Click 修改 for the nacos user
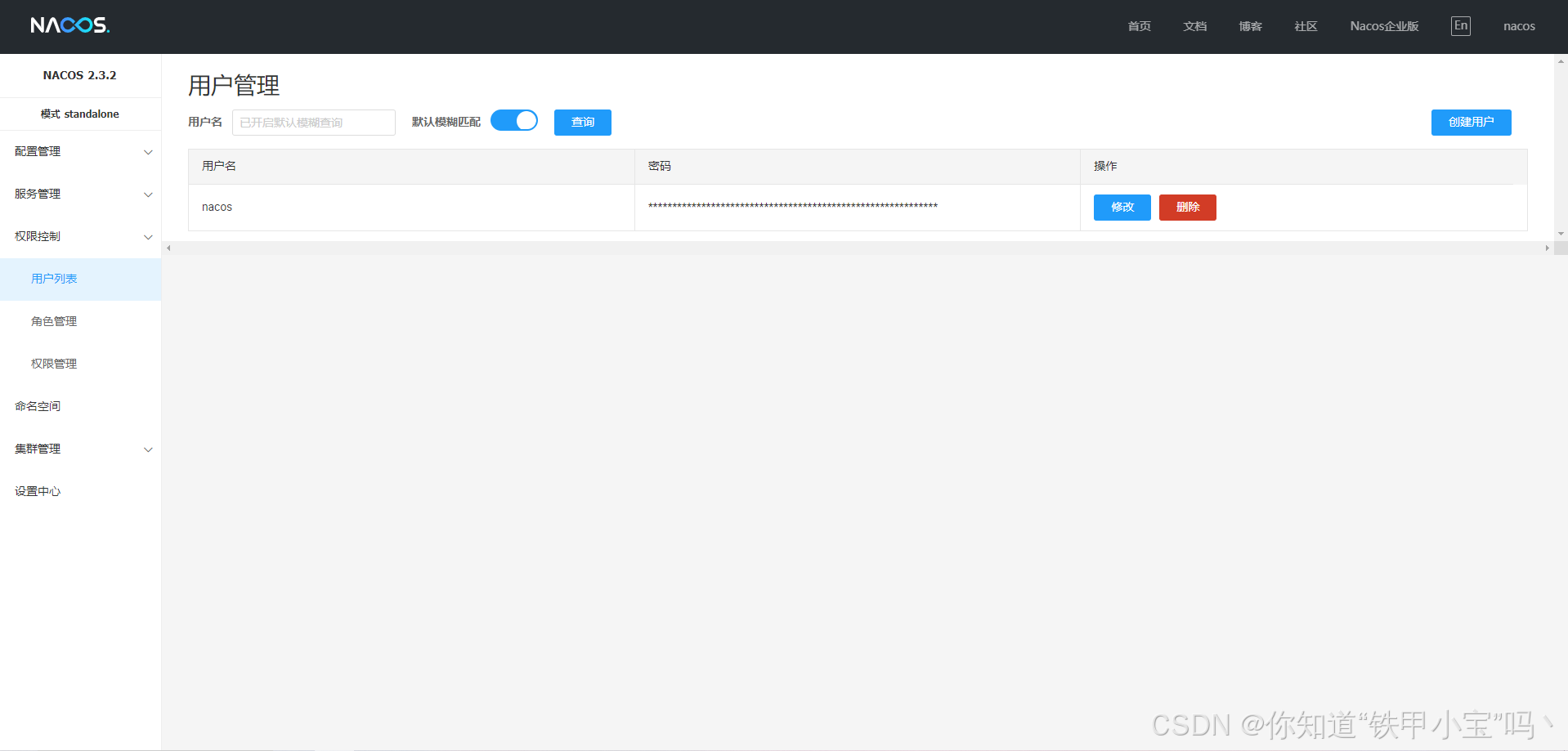Viewport: 1568px width, 751px height. coord(1122,208)
